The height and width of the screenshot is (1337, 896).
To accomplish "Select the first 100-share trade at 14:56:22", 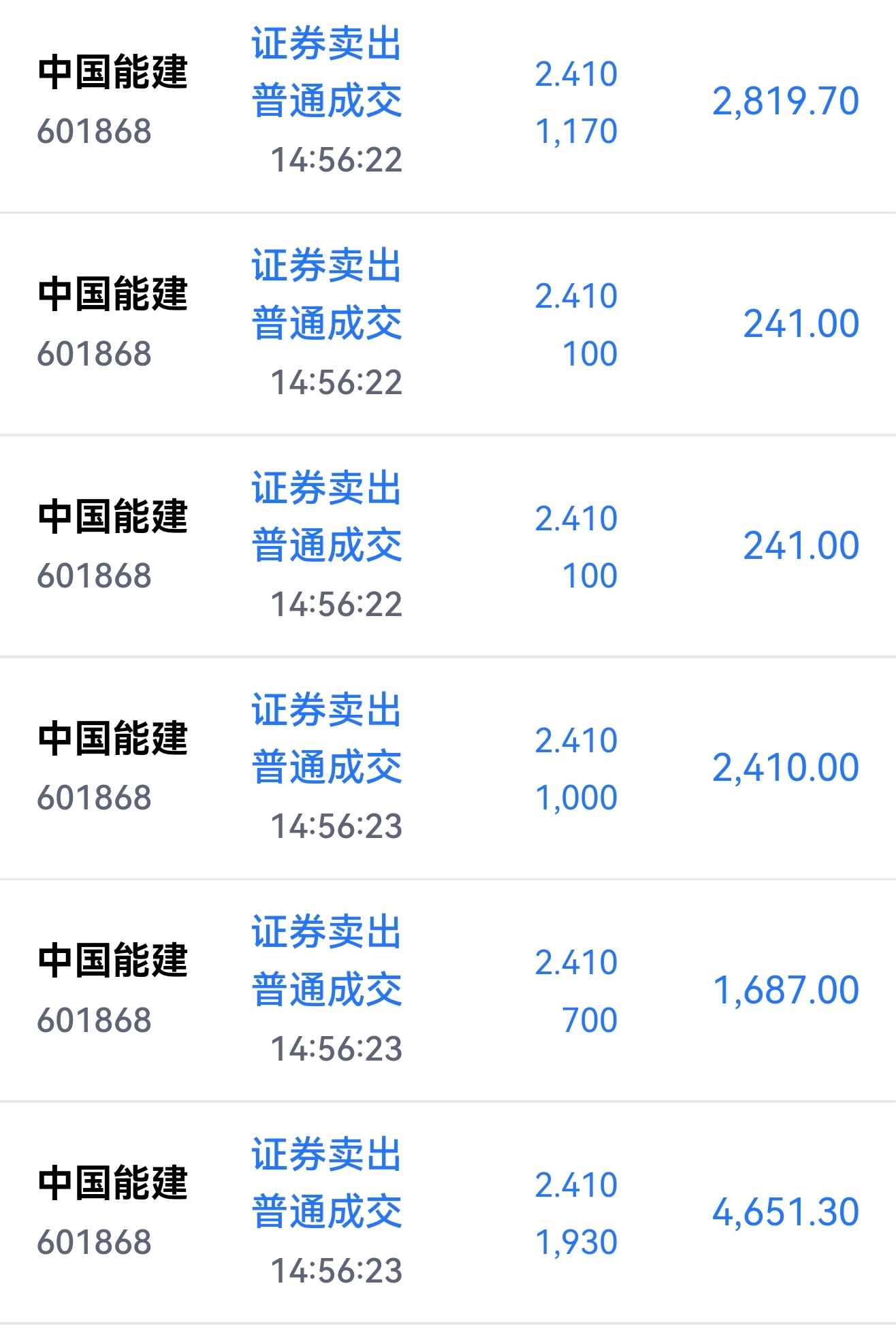I will point(448,324).
